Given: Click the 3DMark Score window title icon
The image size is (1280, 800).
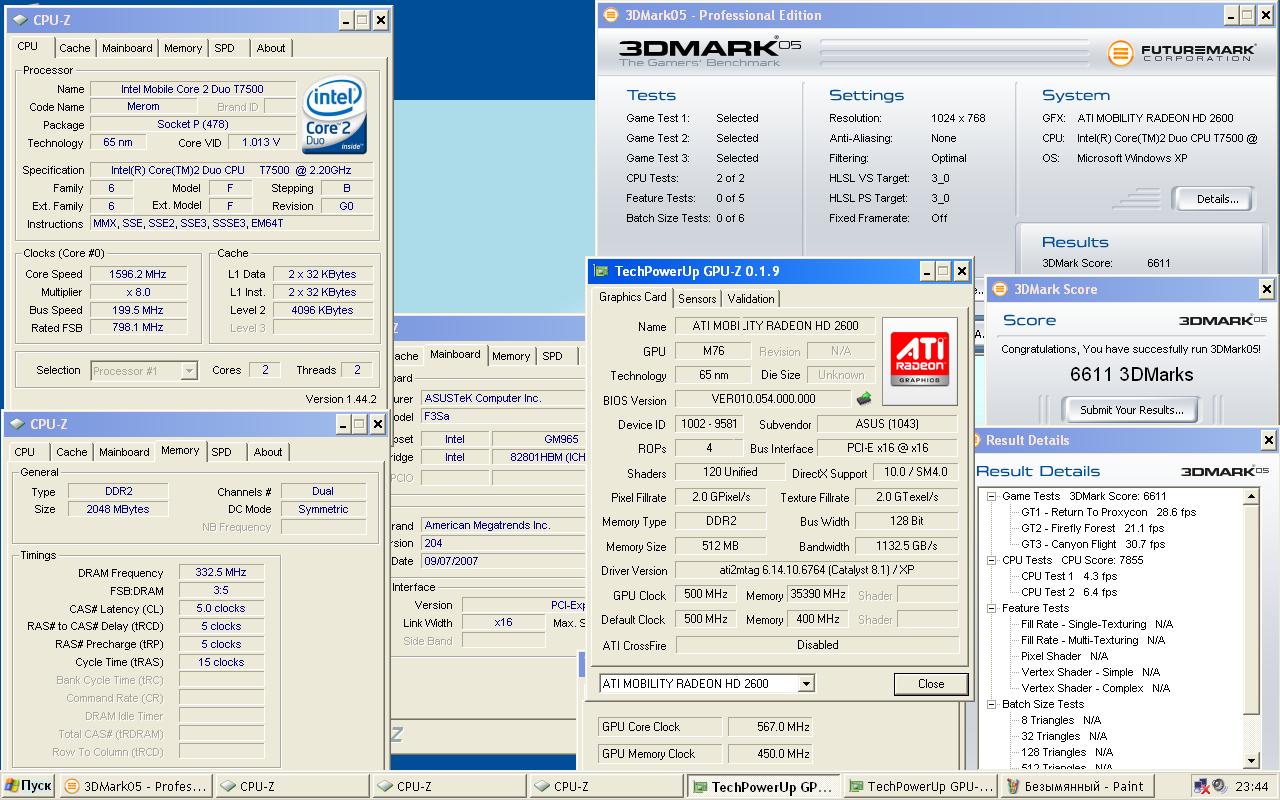Looking at the screenshot, I should point(1000,289).
